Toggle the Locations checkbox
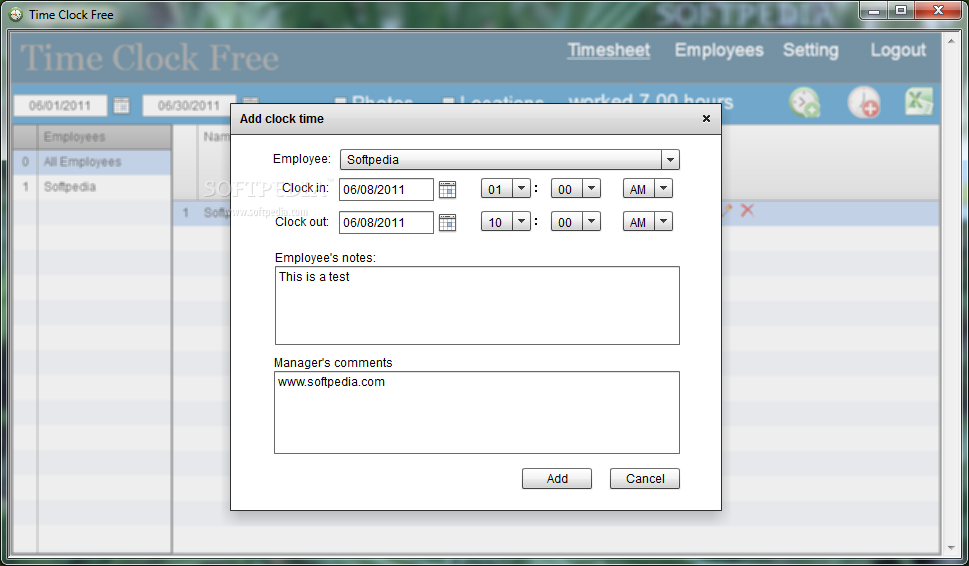Image resolution: width=969 pixels, height=566 pixels. click(449, 101)
